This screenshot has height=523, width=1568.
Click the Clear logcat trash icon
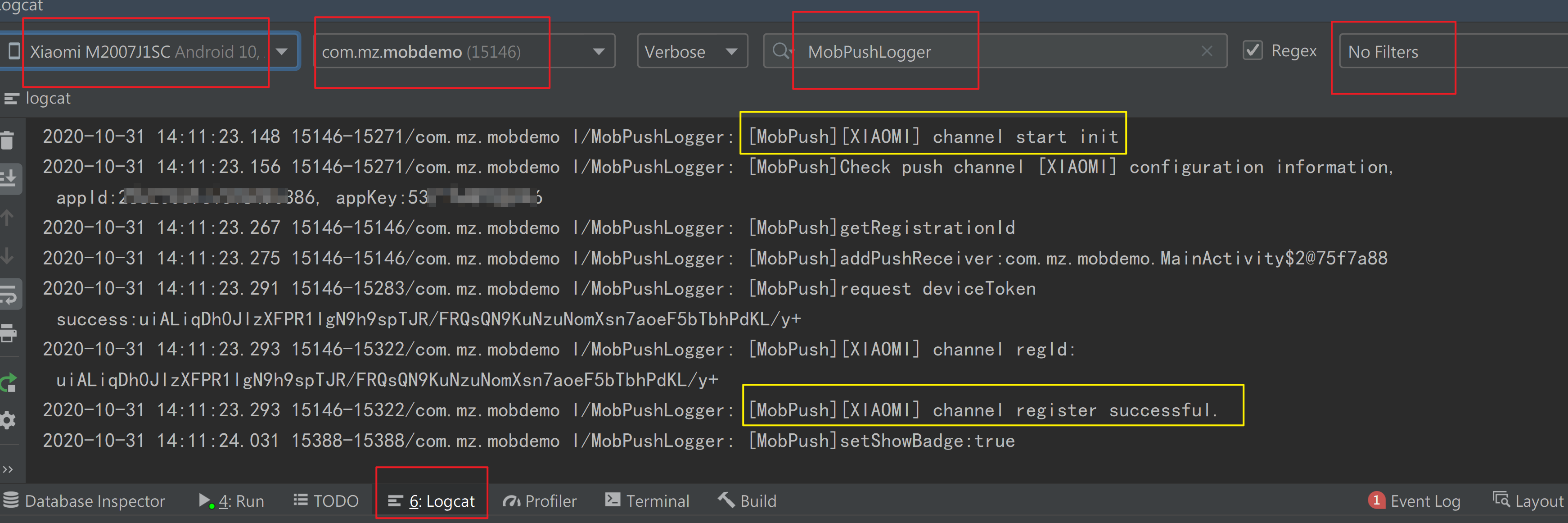coord(7,140)
